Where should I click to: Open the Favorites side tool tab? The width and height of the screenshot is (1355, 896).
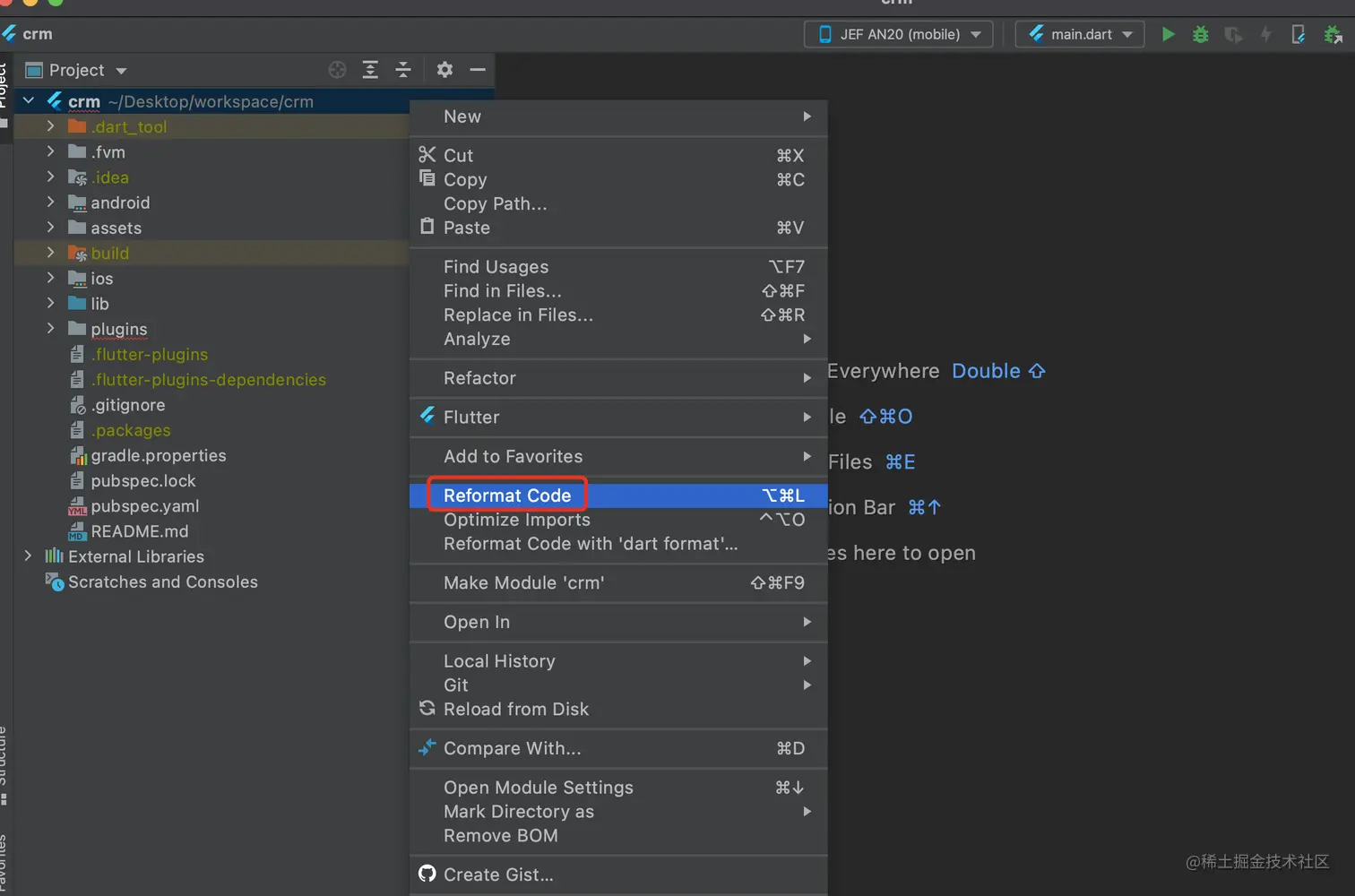[4, 865]
